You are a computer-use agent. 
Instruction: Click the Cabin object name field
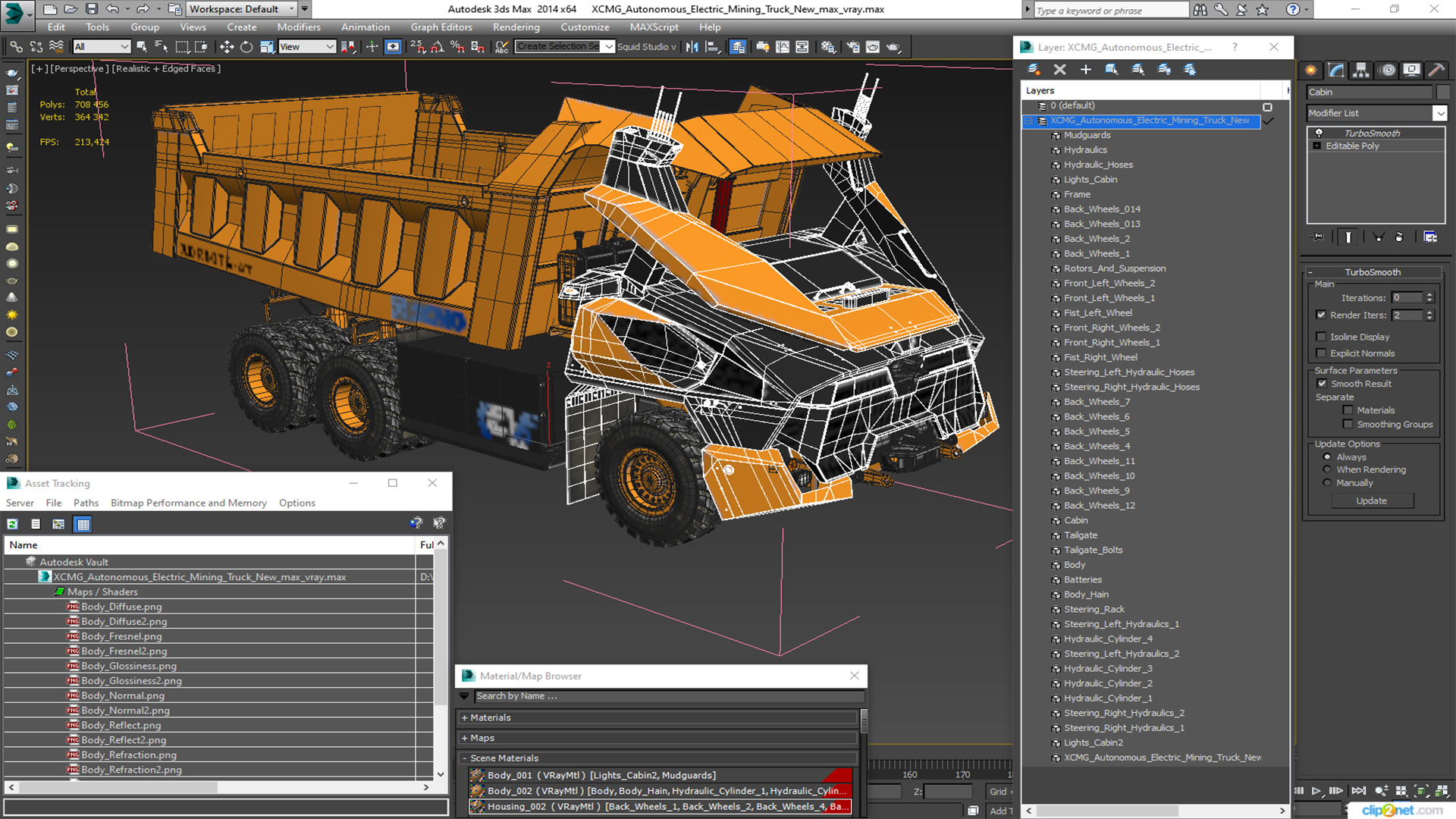pyautogui.click(x=1370, y=92)
